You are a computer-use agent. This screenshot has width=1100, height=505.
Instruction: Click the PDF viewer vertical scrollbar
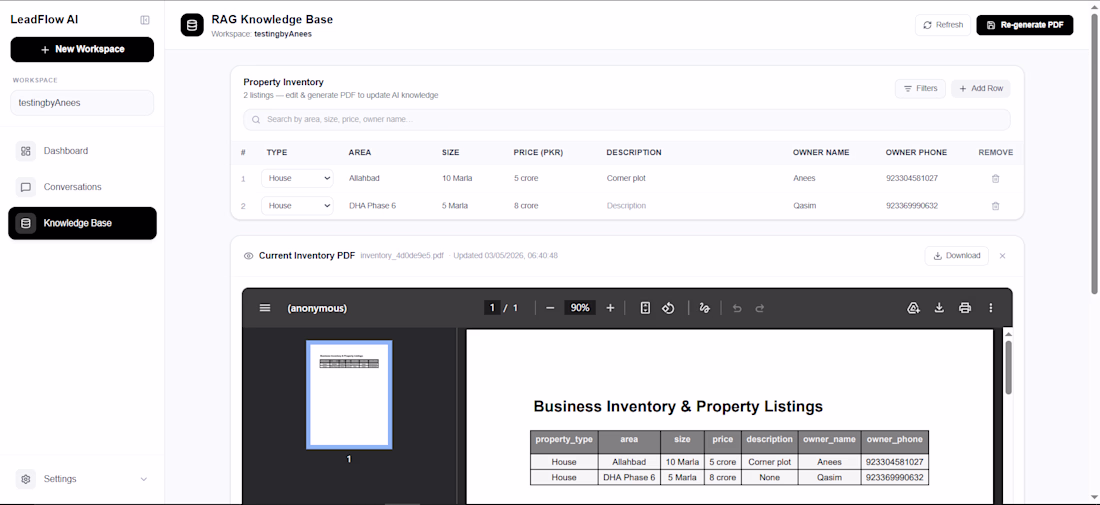coord(1008,367)
